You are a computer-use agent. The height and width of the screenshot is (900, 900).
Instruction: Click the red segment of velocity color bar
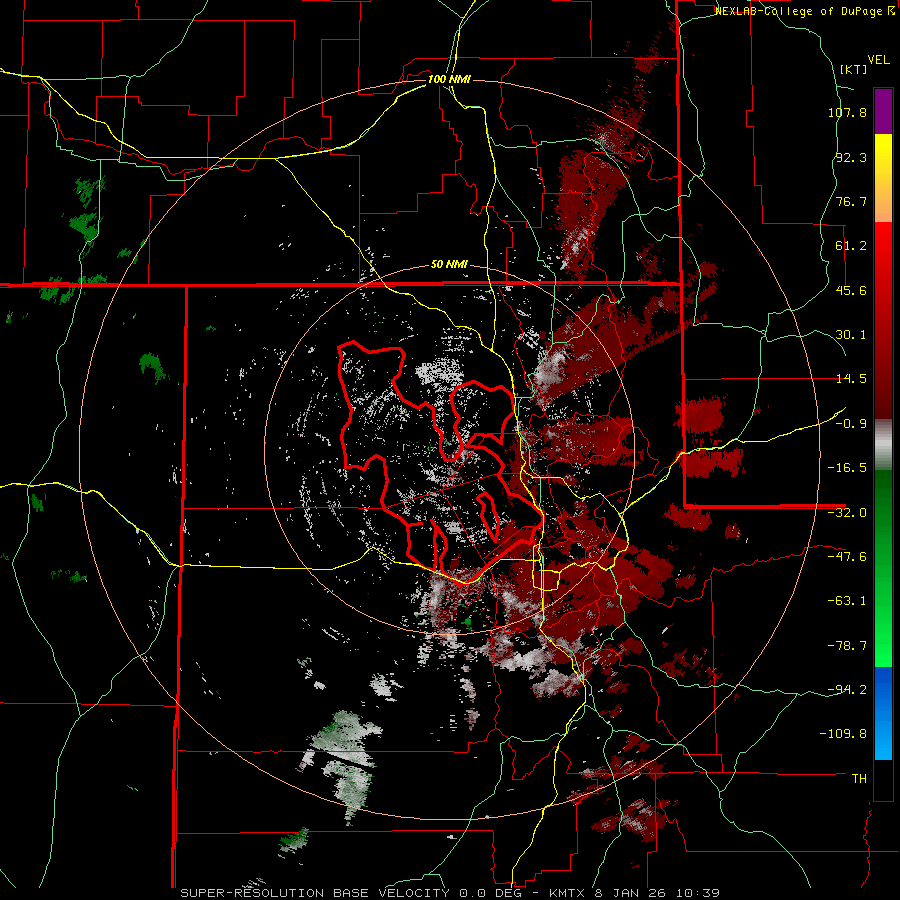(883, 320)
